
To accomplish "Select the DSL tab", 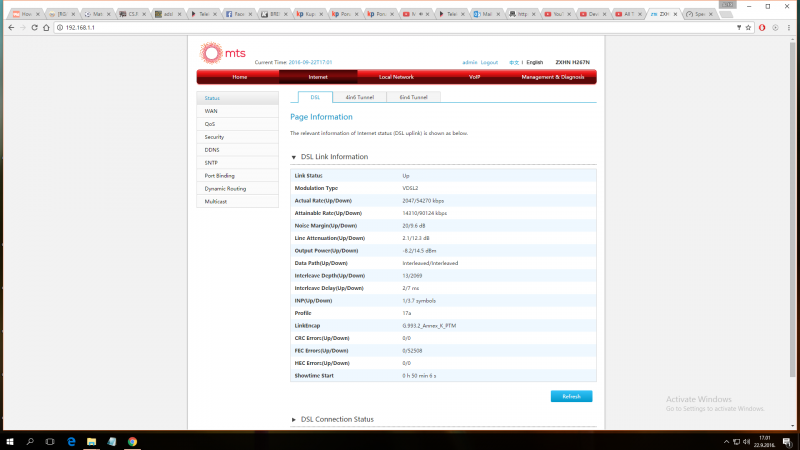I will 315,97.
